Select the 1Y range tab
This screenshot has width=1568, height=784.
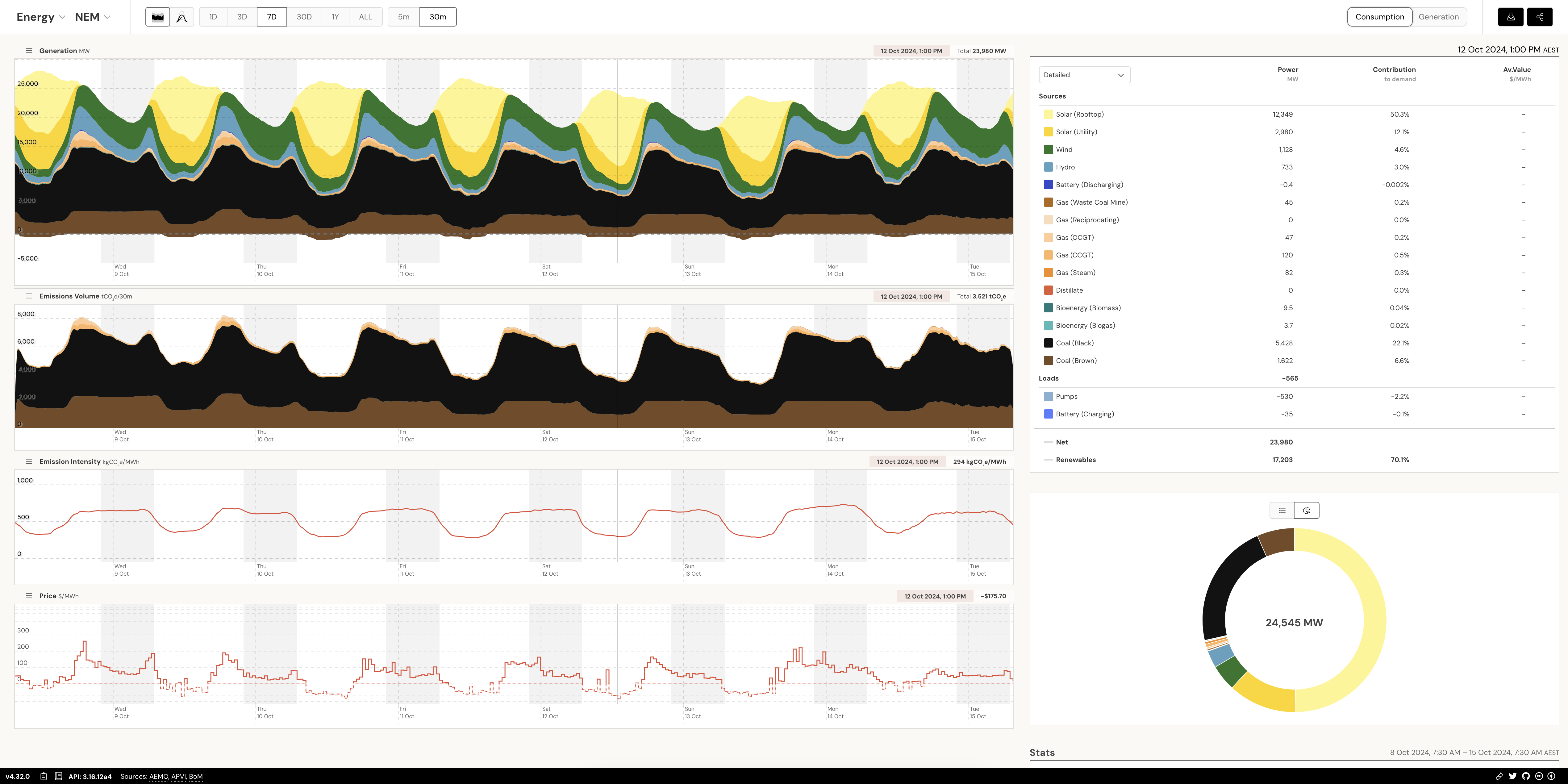click(x=335, y=17)
